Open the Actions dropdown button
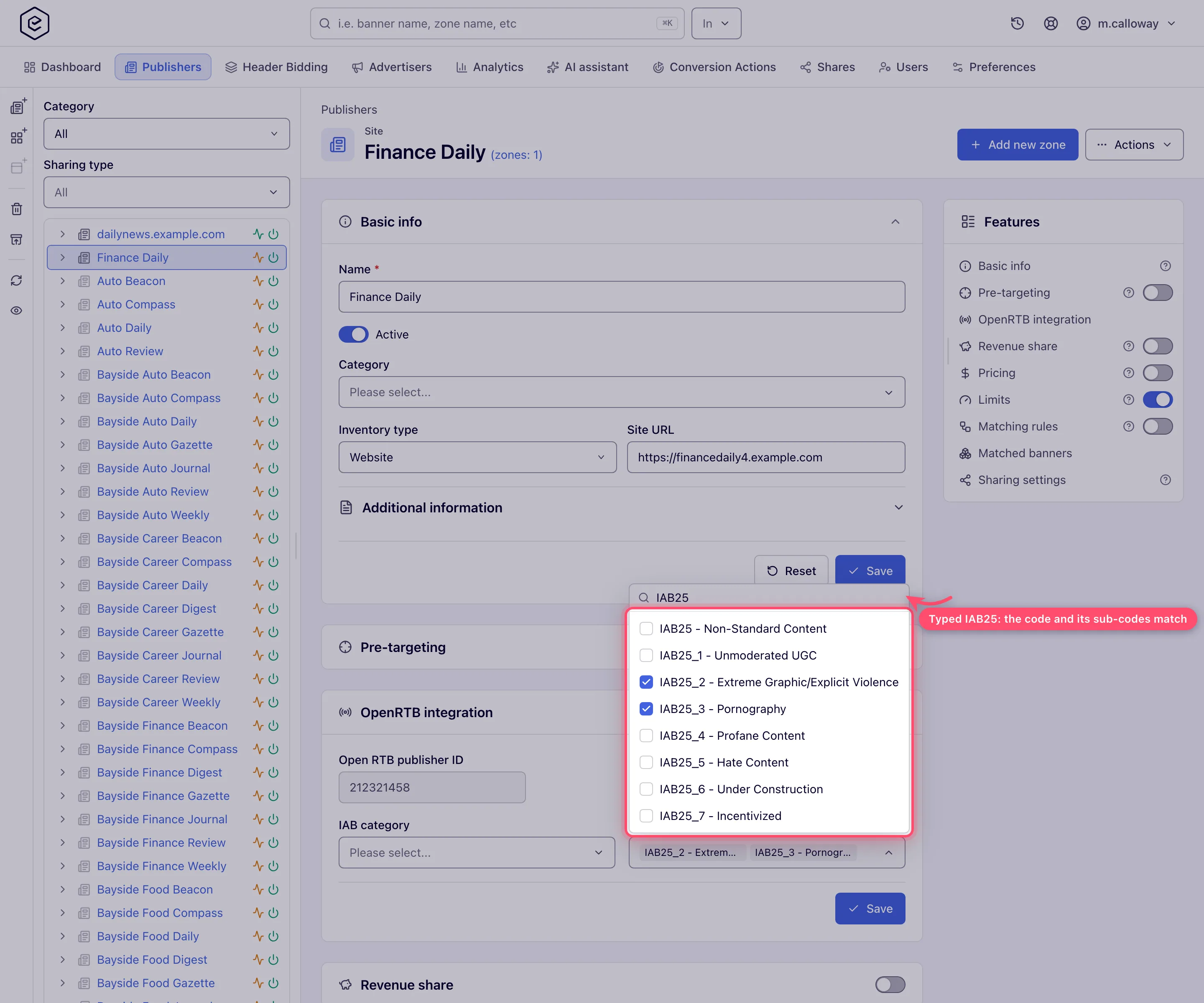 (x=1134, y=145)
